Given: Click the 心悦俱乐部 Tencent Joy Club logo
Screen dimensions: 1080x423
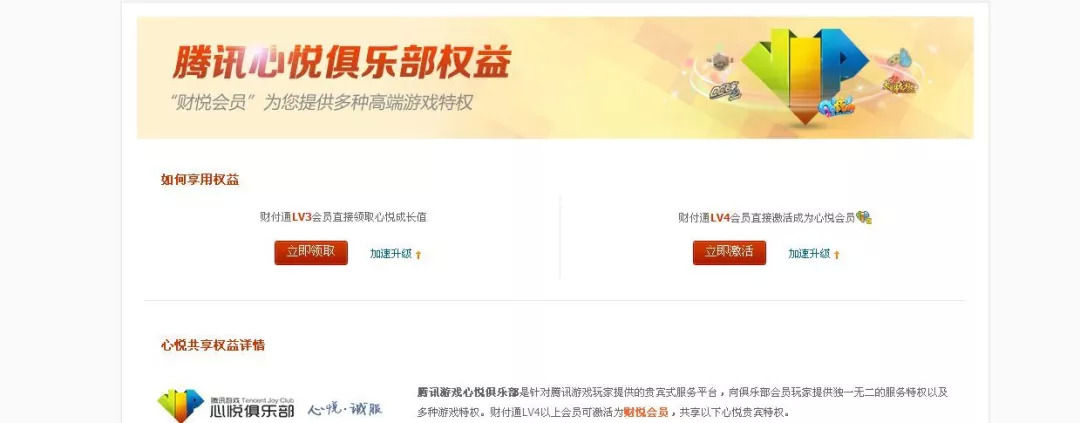Looking at the screenshot, I should tap(226, 405).
